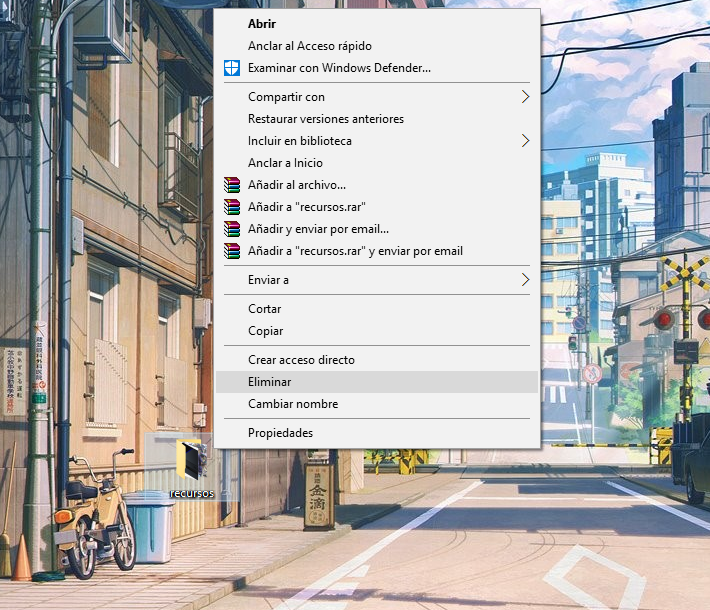The width and height of the screenshot is (710, 610).
Task: Choose 'Añadir a "recursos.rar" y enviar por email'
Action: point(377,251)
